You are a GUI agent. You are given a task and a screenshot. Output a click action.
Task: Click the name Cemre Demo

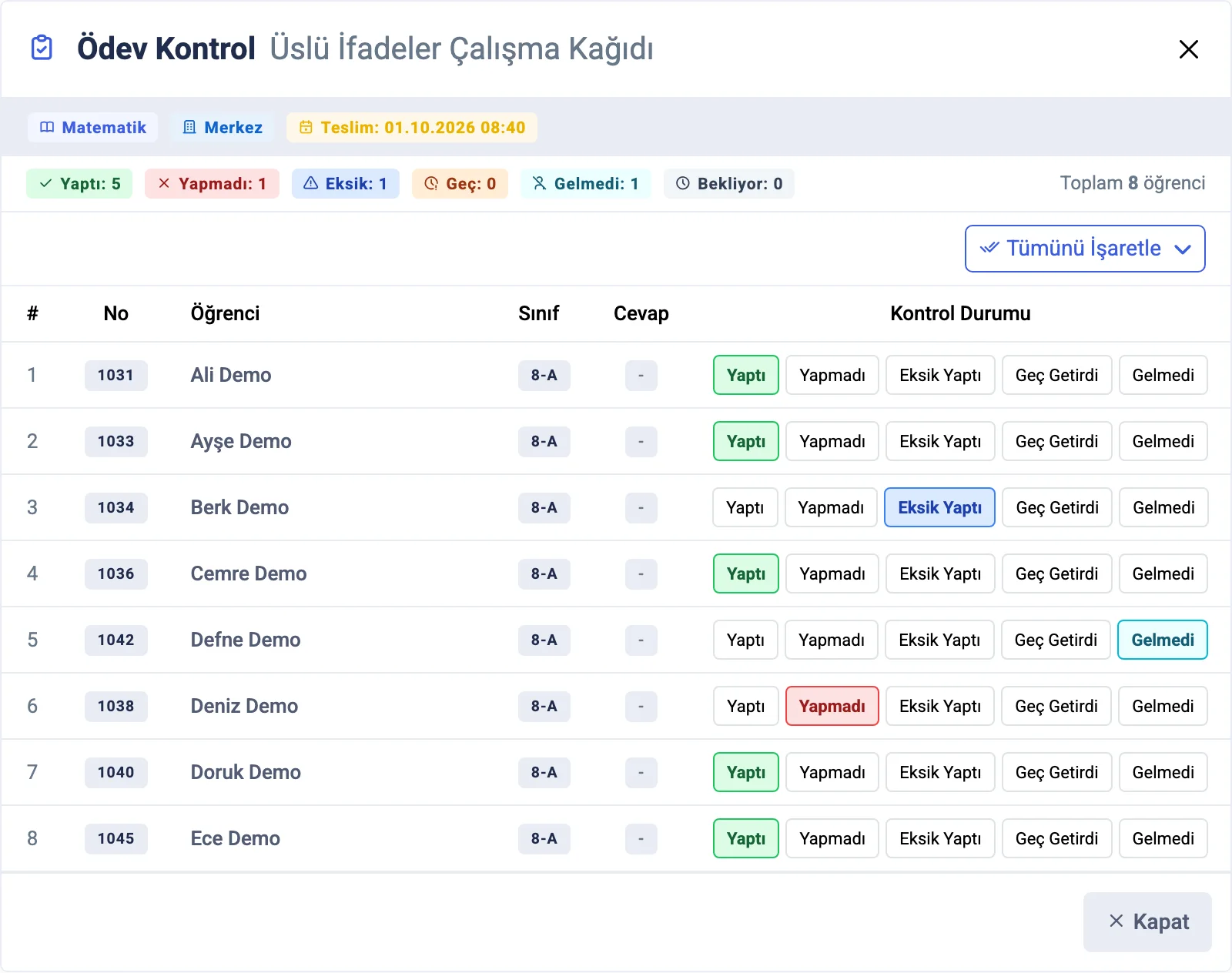[249, 573]
